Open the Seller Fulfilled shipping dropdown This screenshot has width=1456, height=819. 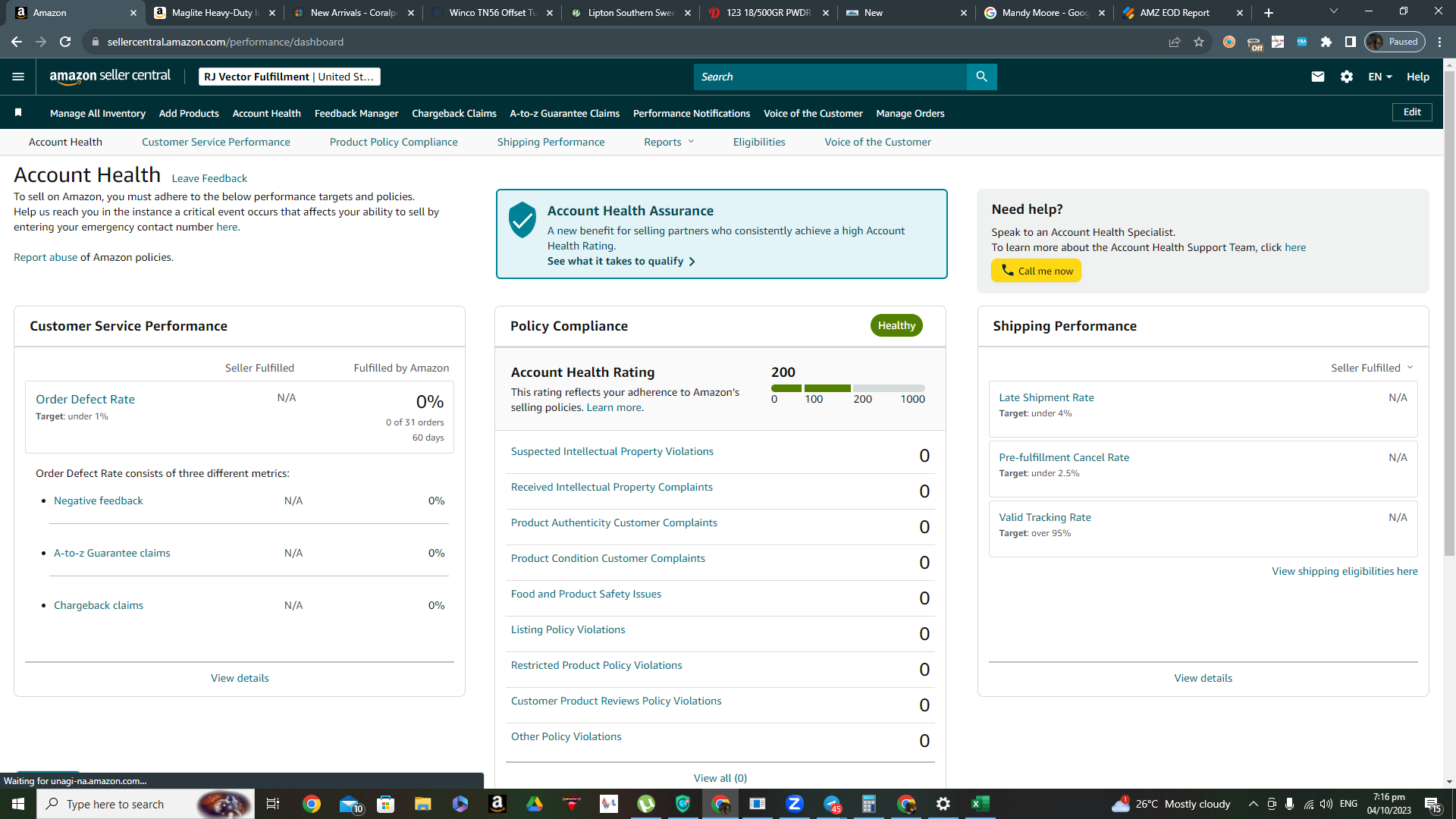1373,368
